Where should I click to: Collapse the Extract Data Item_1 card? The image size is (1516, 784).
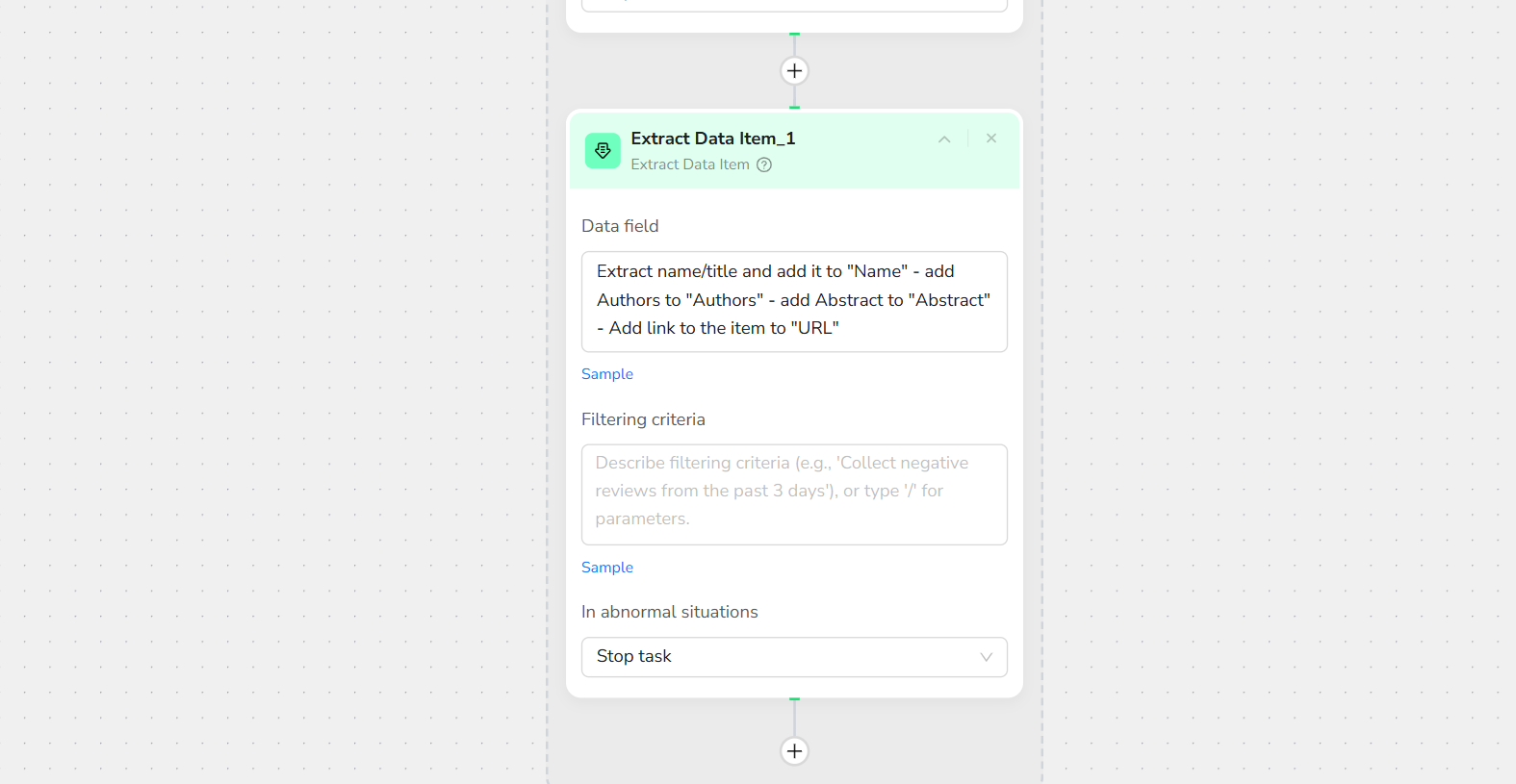click(x=944, y=139)
